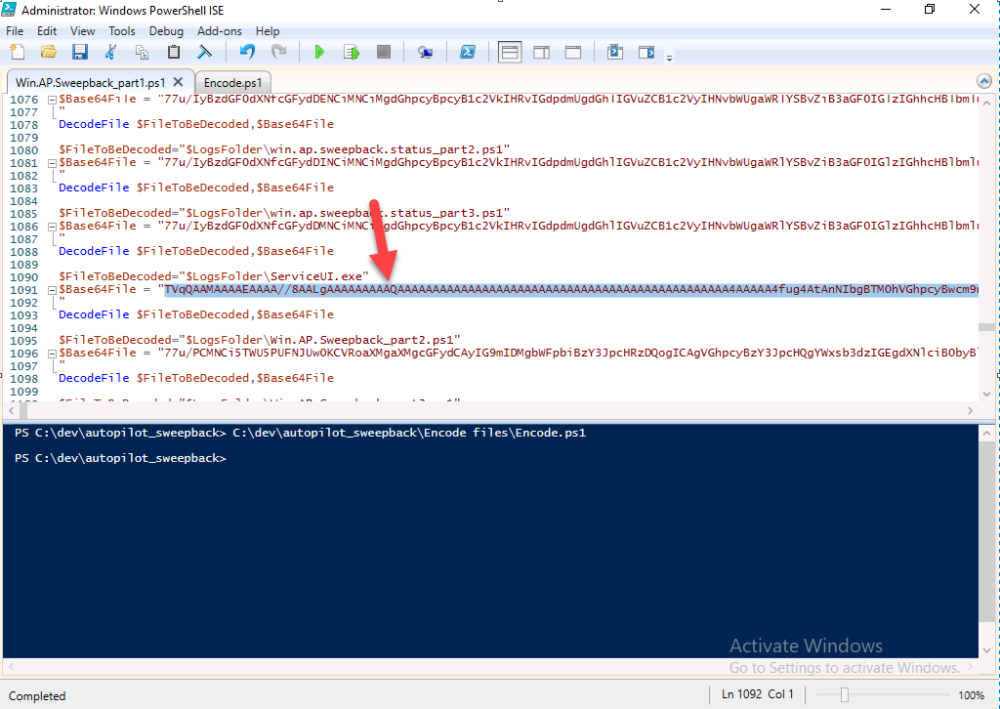The height and width of the screenshot is (709, 1000).
Task: Open the Edit menu
Action: click(x=47, y=31)
